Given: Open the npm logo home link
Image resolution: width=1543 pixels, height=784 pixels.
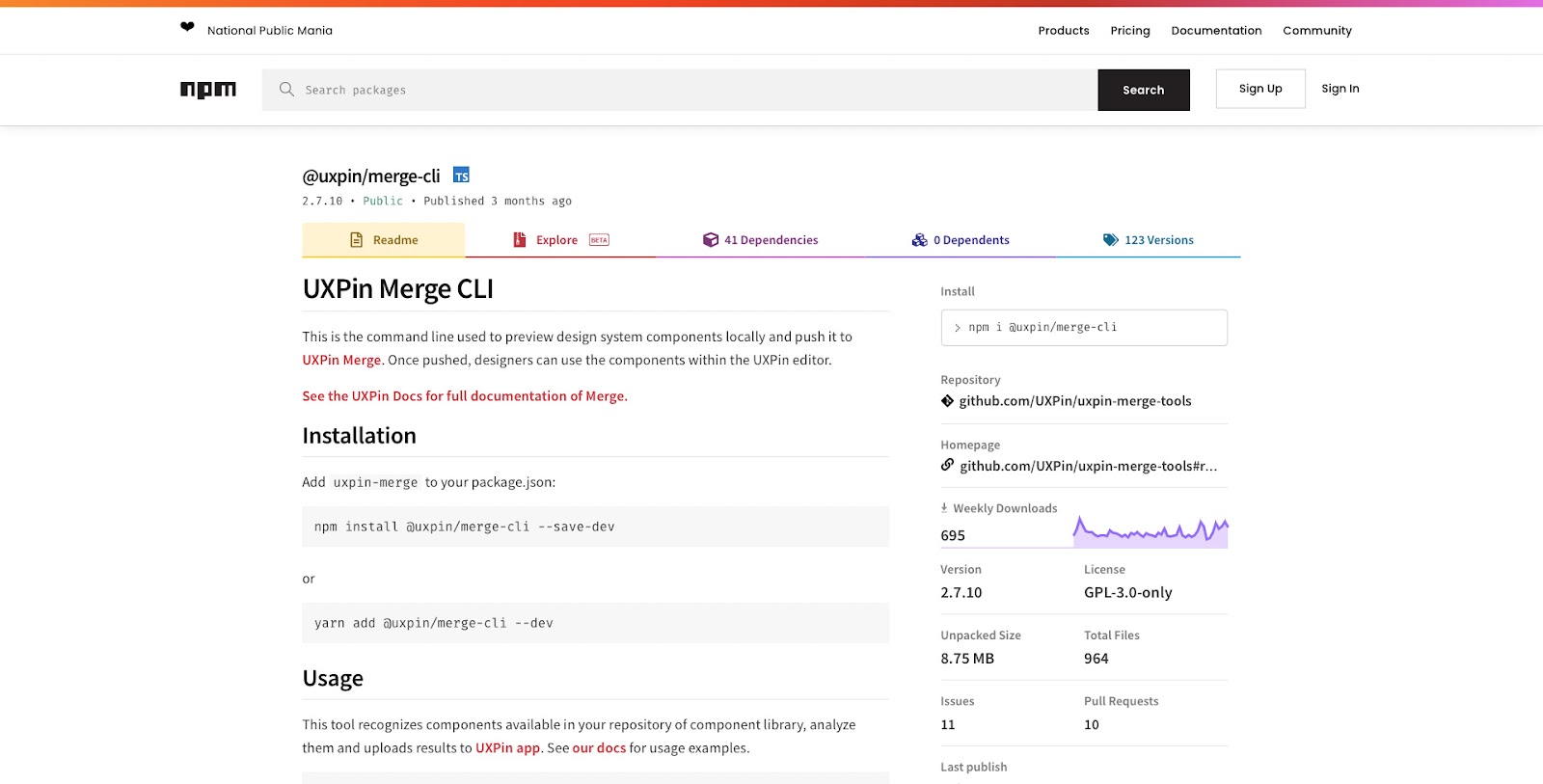Looking at the screenshot, I should click(x=208, y=90).
